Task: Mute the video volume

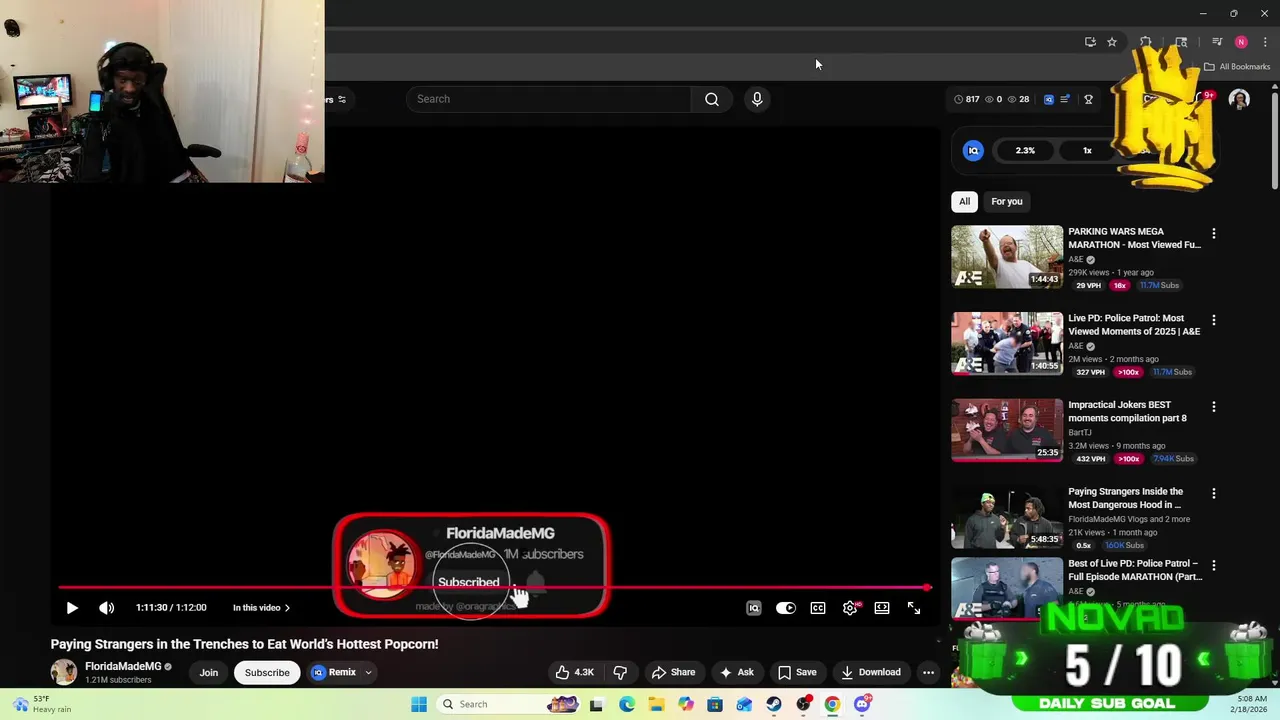Action: pyautogui.click(x=107, y=608)
